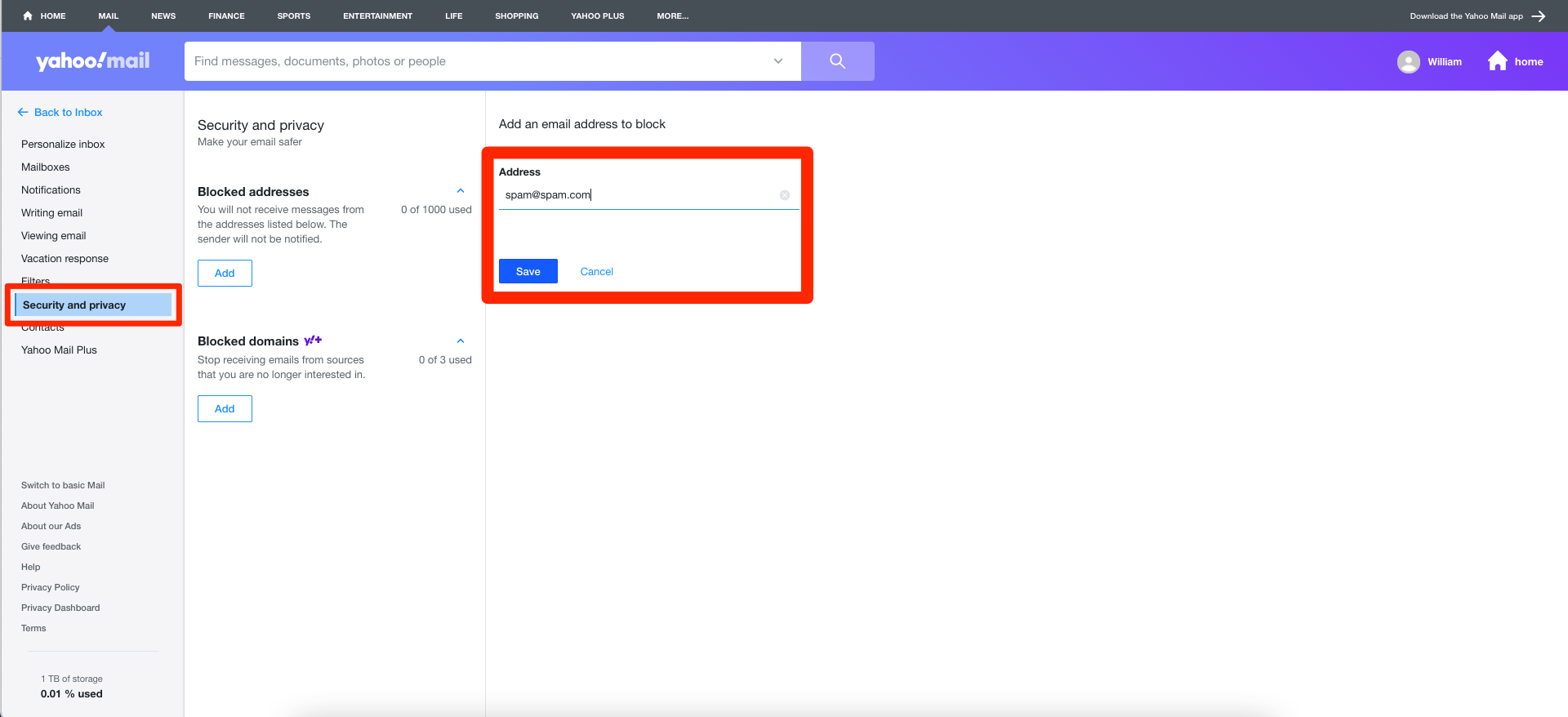The width and height of the screenshot is (1568, 717).
Task: Click the house icon beside HOME in the top bar
Action: pyautogui.click(x=28, y=16)
